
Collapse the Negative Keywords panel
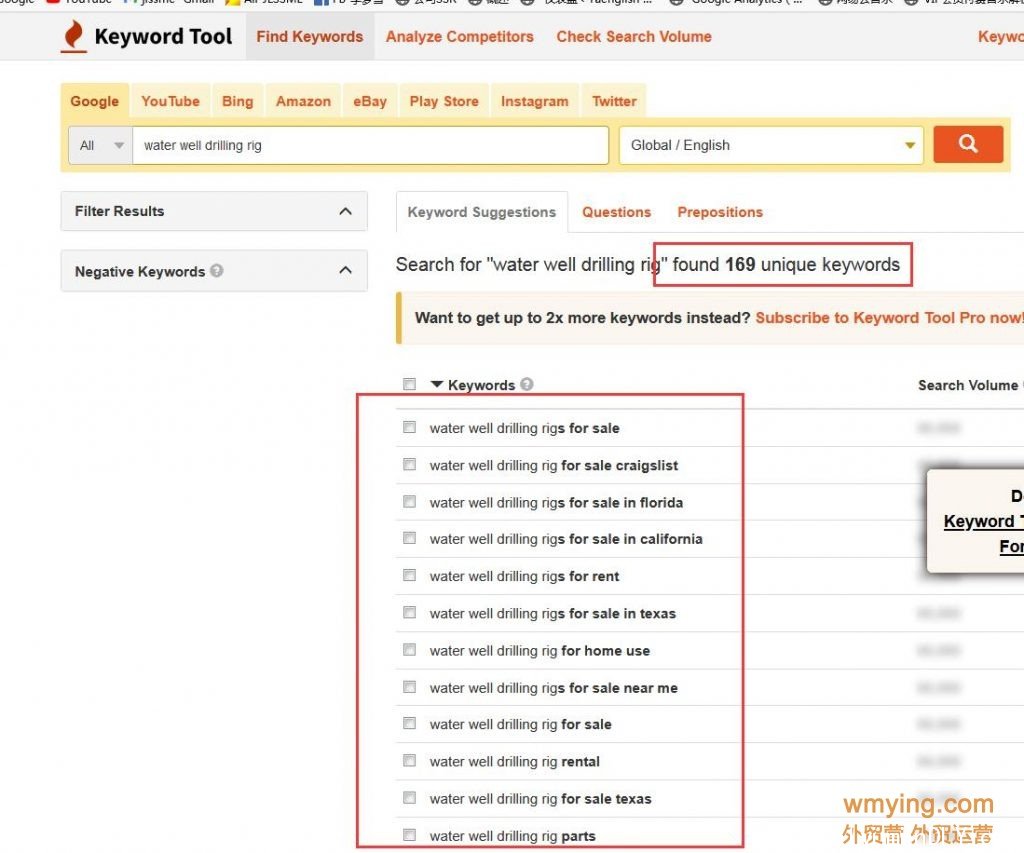(345, 270)
